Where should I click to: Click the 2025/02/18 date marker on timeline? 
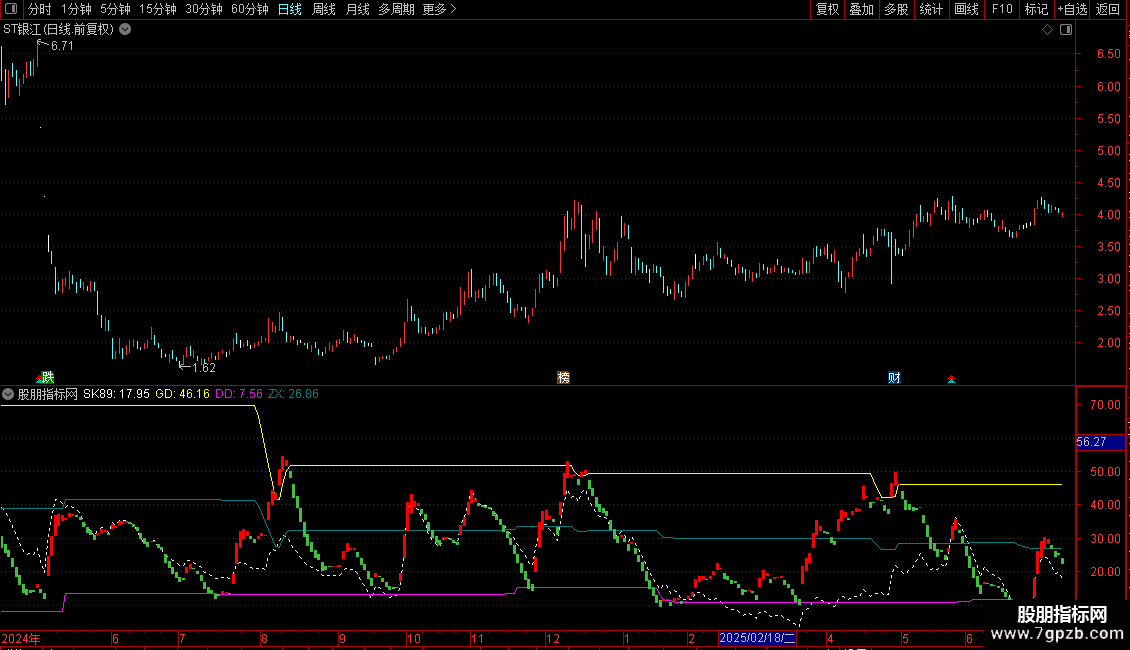tap(757, 638)
